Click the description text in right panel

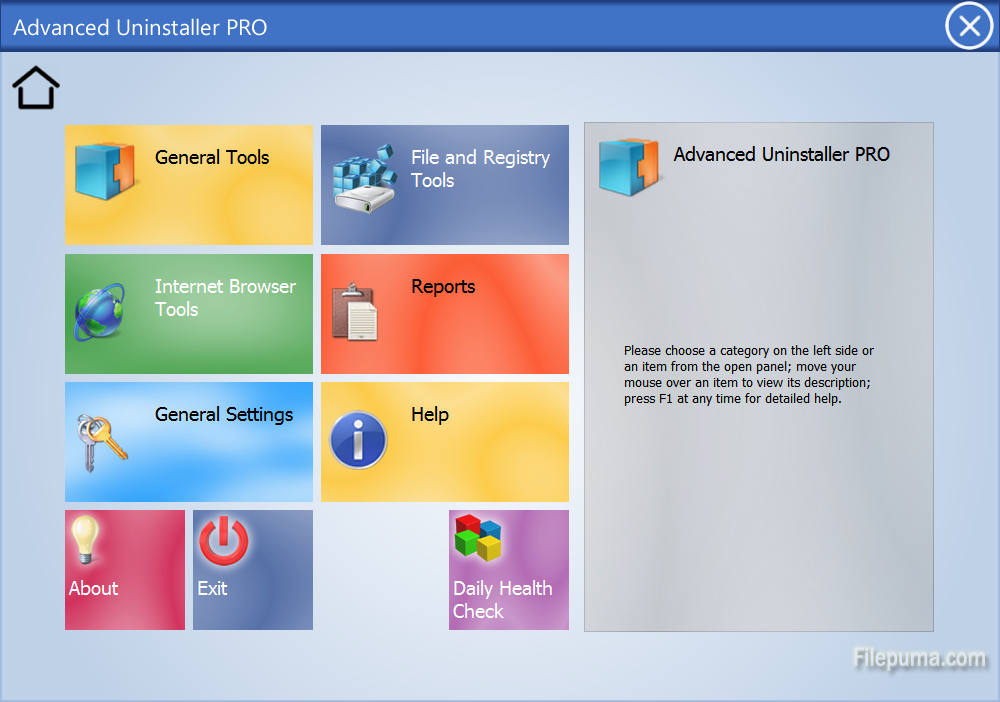pyautogui.click(x=748, y=375)
